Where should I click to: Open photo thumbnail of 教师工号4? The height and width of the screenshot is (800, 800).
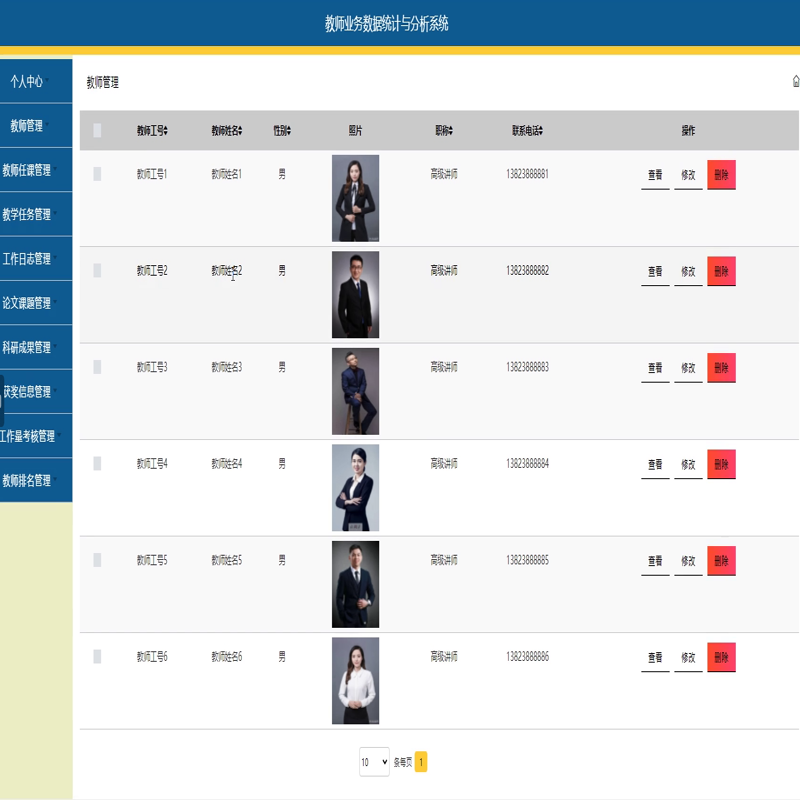356,487
